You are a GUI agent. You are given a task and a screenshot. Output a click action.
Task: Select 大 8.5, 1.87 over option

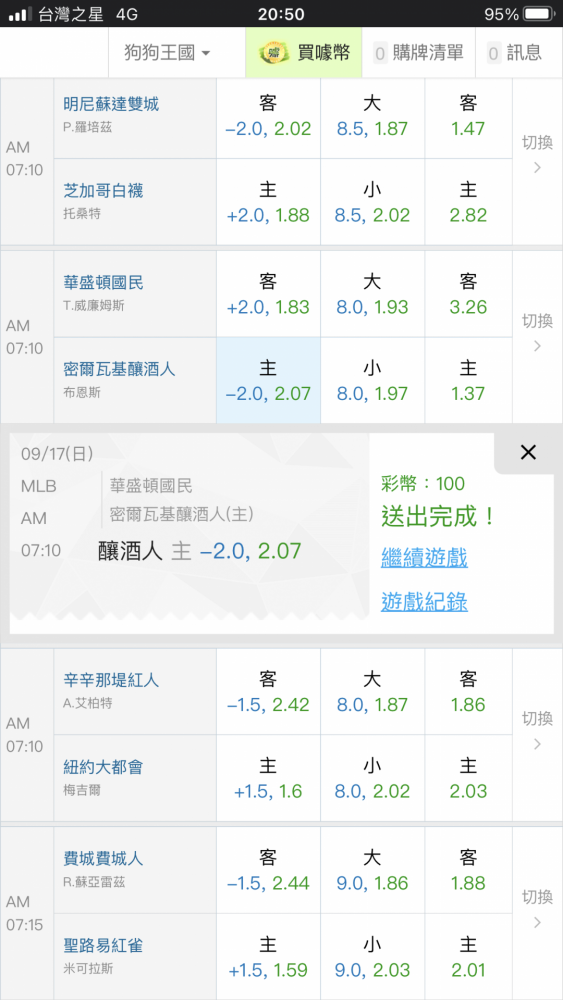(x=372, y=117)
